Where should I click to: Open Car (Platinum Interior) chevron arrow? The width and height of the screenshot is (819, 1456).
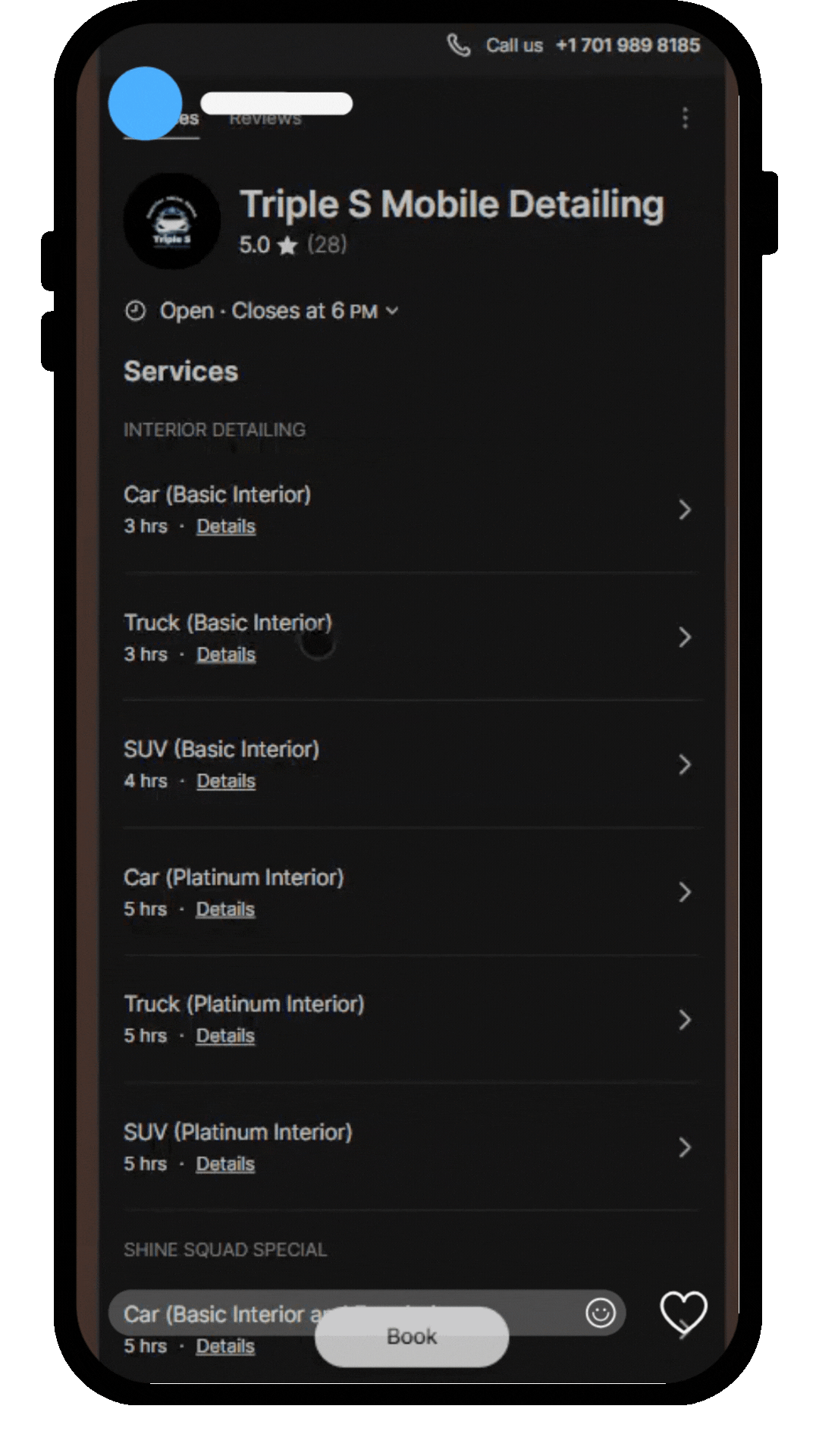coord(684,892)
